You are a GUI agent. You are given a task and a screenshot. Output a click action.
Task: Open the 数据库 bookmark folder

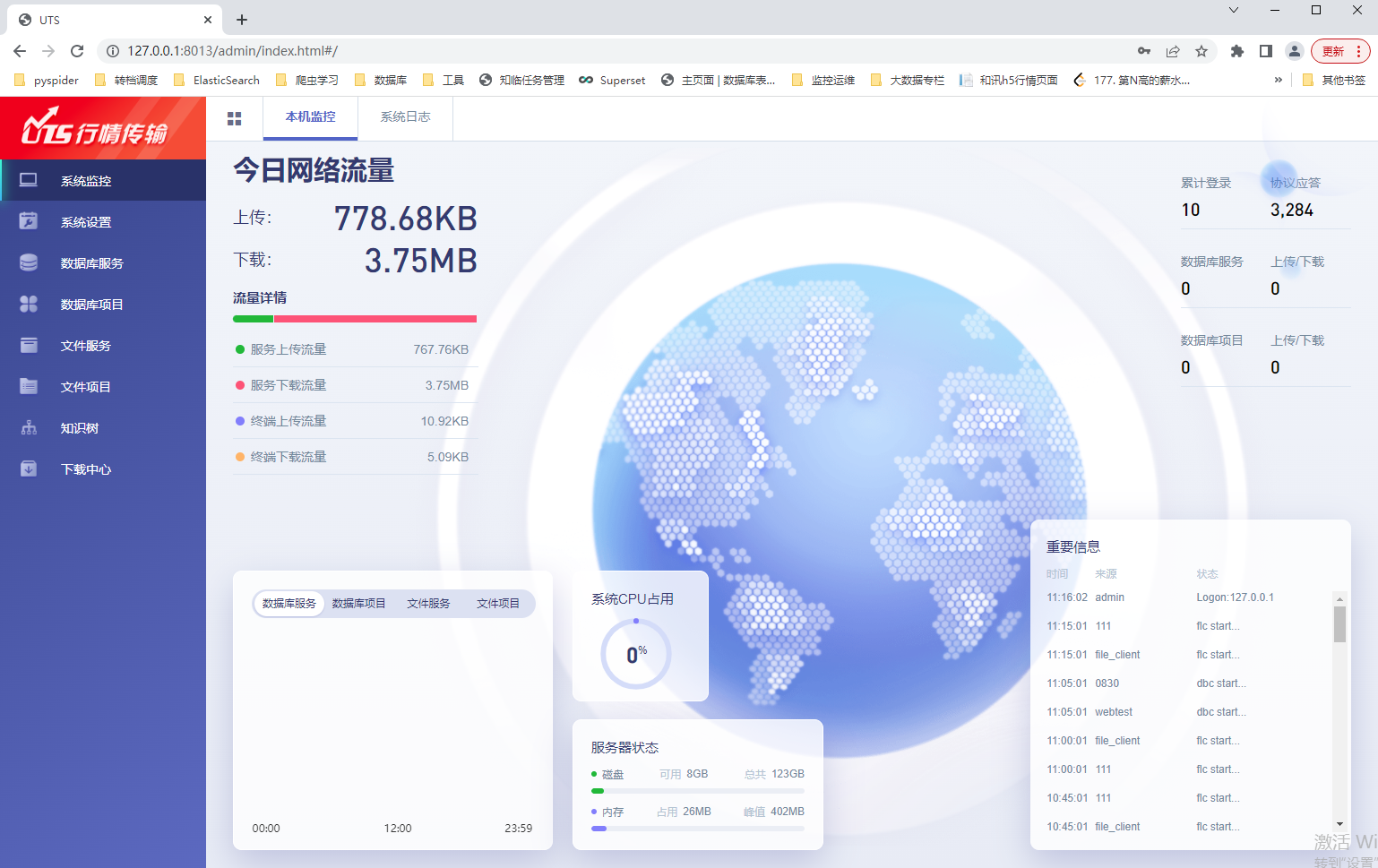381,80
